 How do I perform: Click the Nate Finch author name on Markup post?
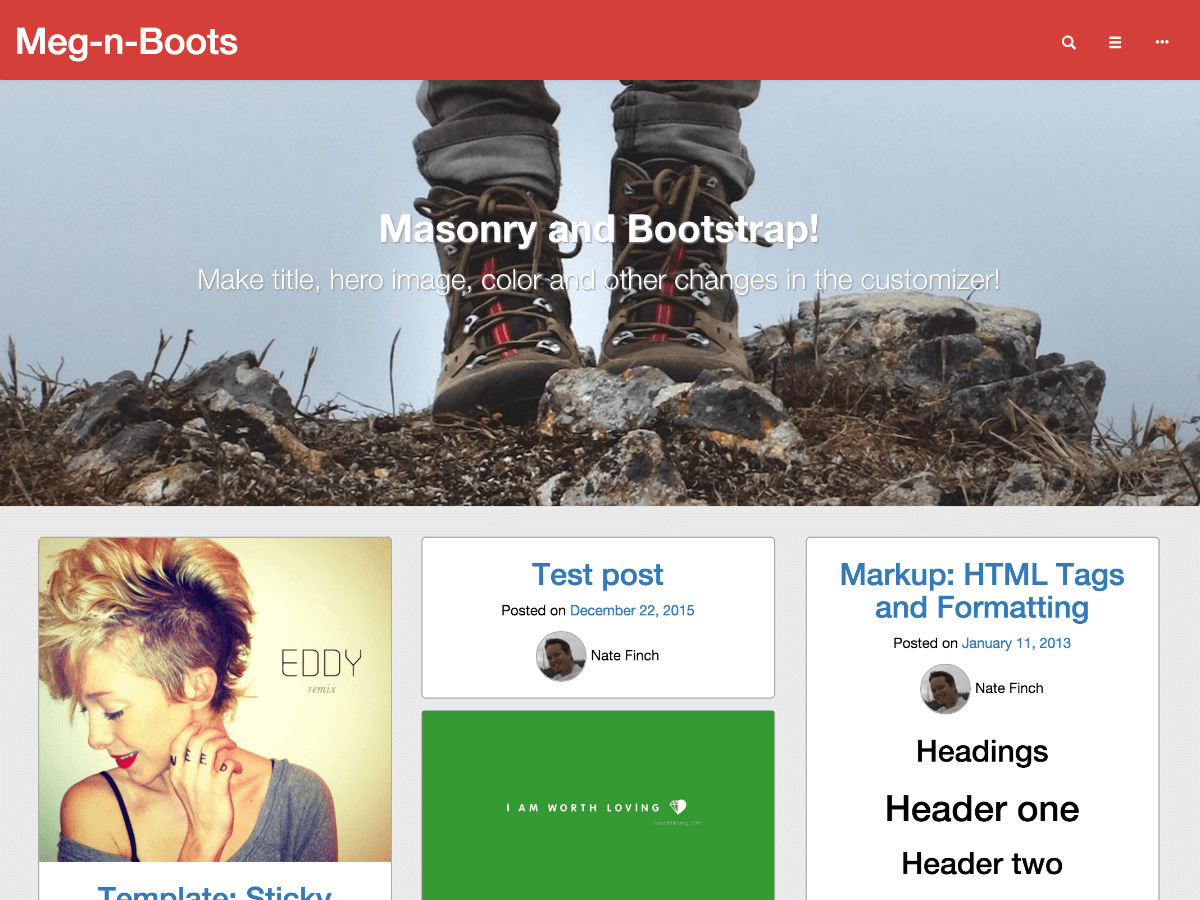(1009, 689)
